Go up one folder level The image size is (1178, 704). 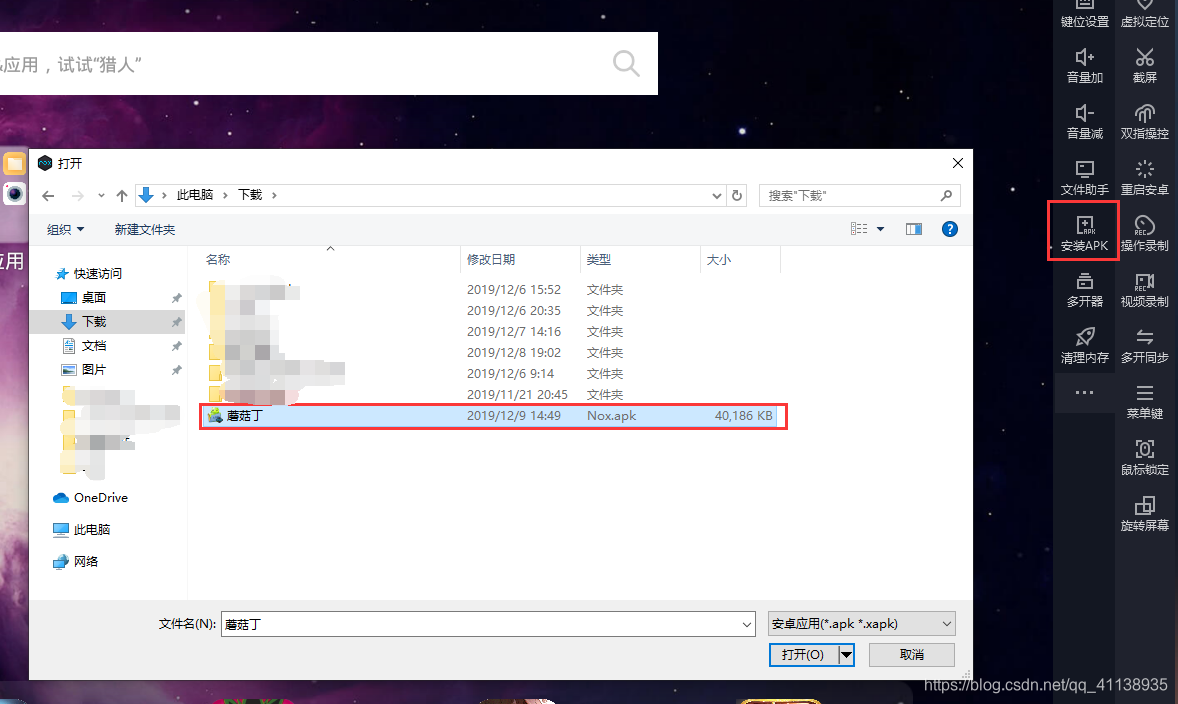pos(122,195)
